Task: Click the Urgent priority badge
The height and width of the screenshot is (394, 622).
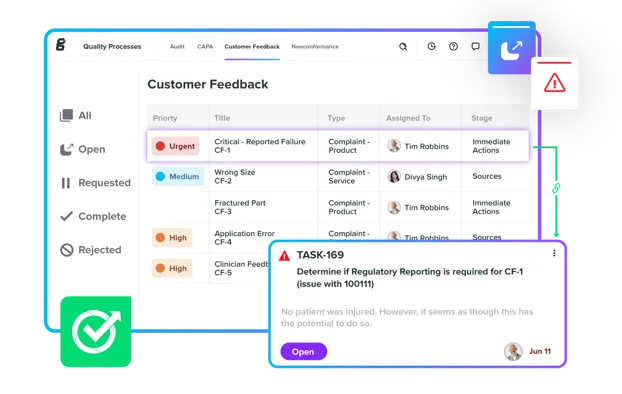Action: (x=175, y=146)
